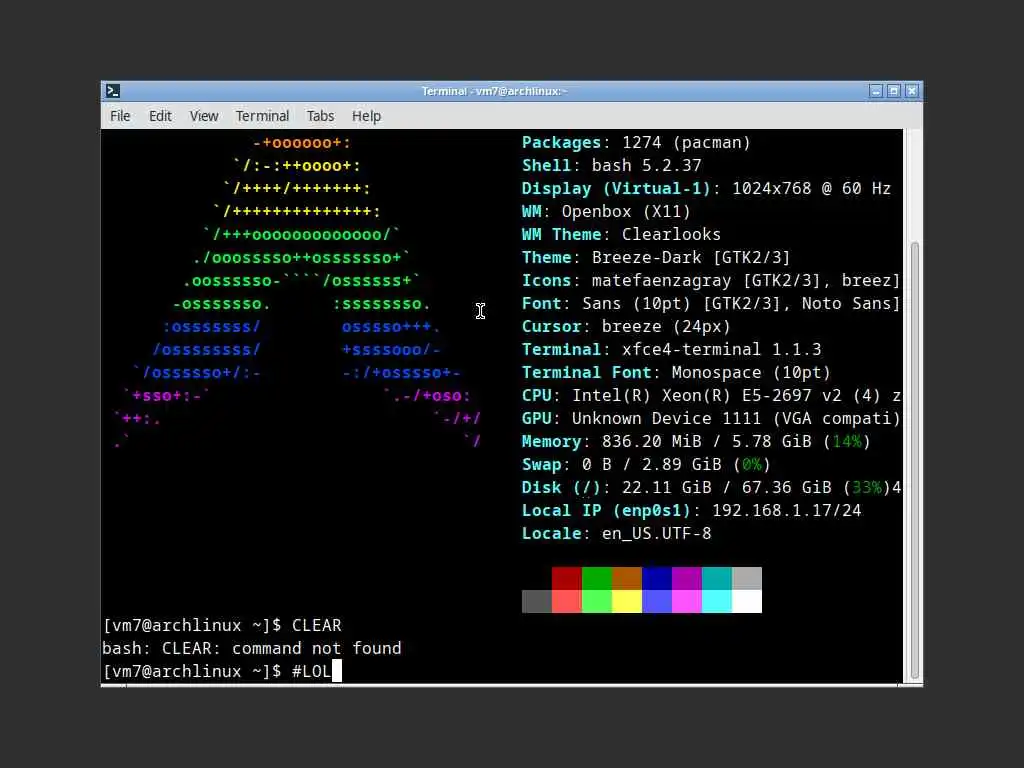Click the dark red color block

pyautogui.click(x=567, y=579)
